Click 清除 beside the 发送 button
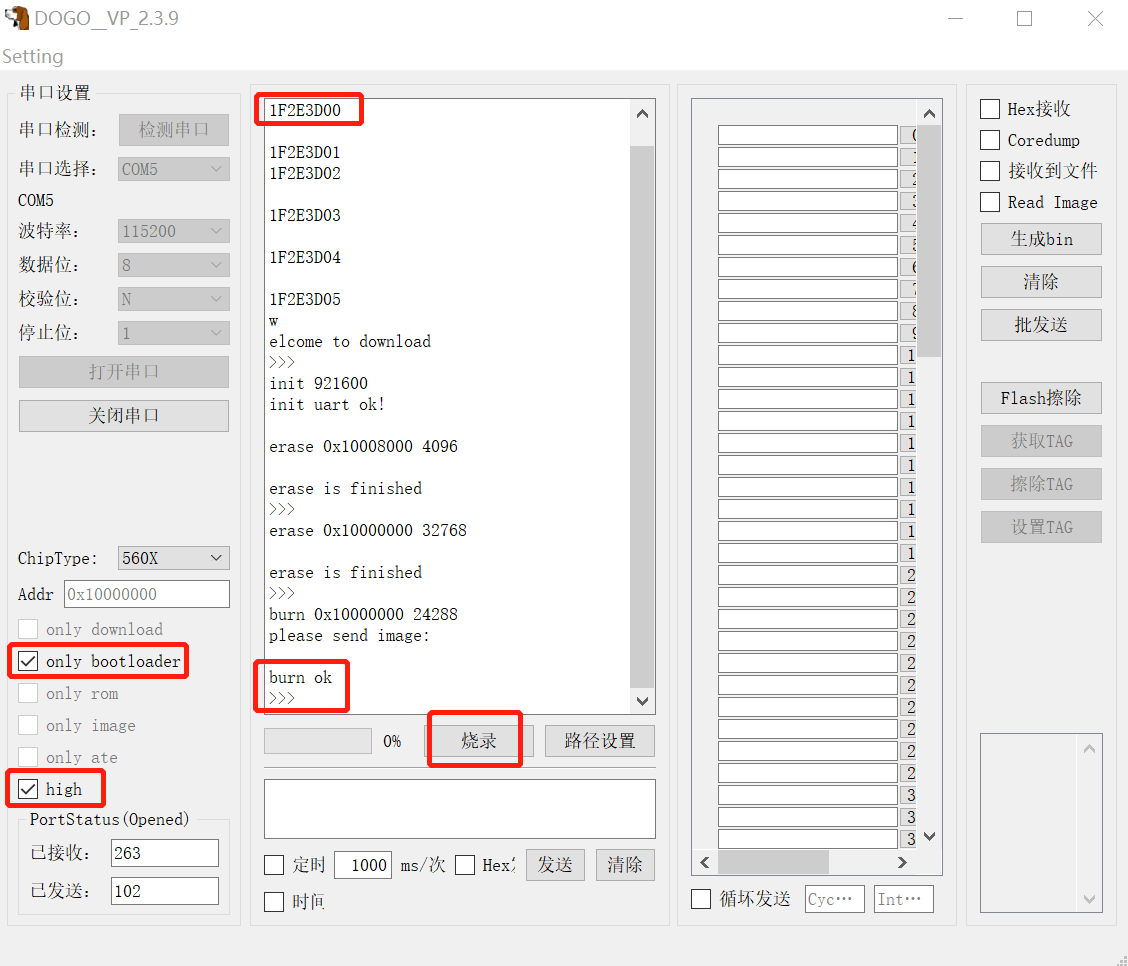 point(624,865)
